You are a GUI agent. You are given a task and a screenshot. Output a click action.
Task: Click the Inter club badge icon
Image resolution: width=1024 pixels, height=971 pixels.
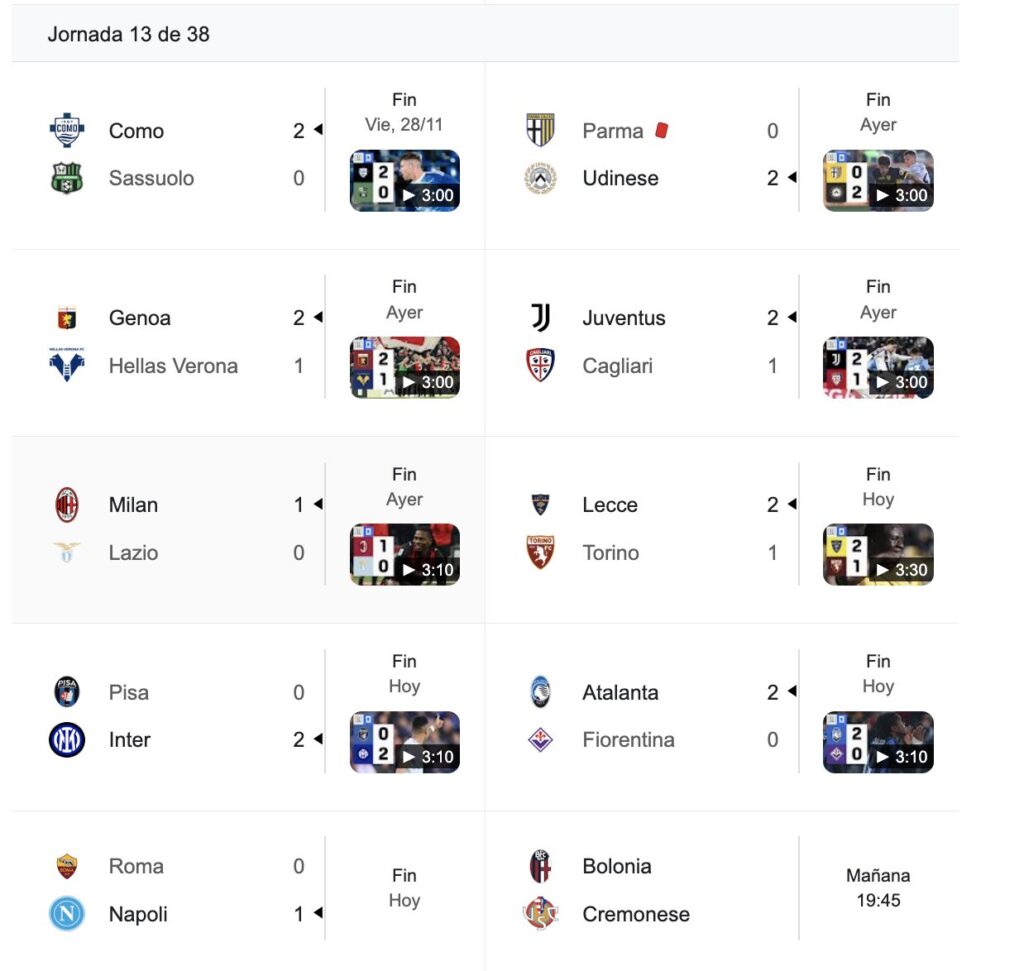pos(67,740)
